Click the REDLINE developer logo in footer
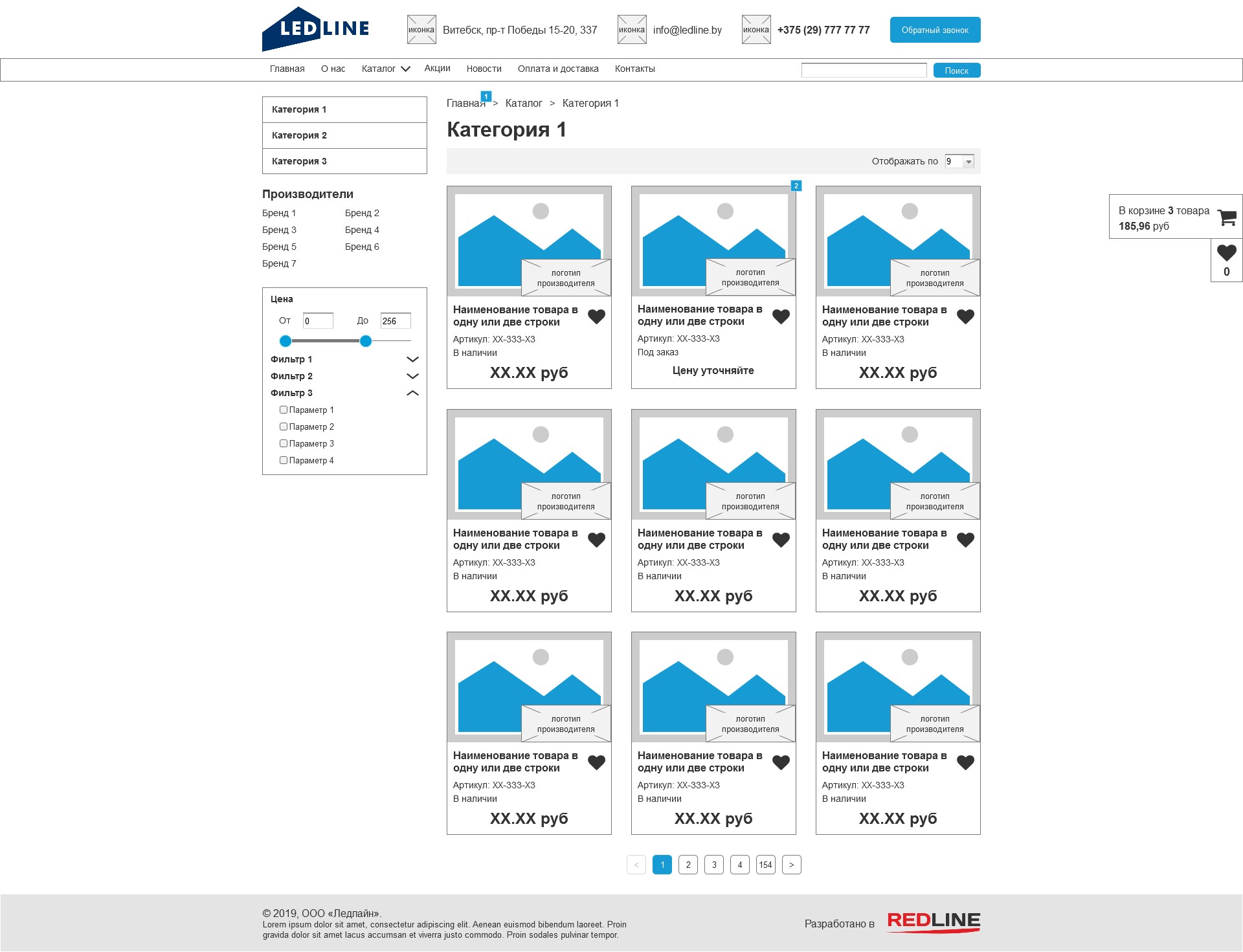 point(933,922)
